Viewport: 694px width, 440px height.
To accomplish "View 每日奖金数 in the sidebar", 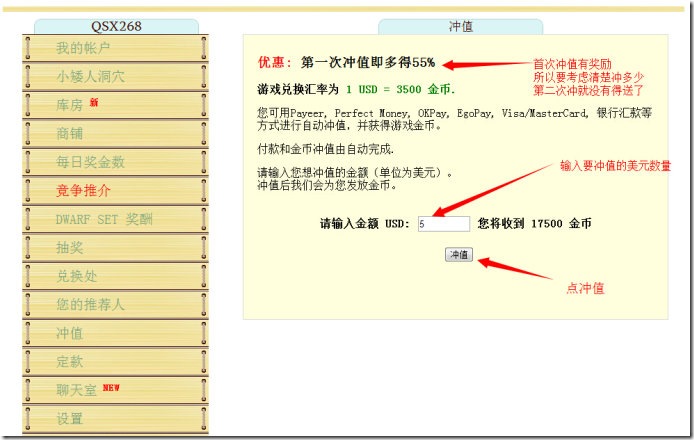I will (x=90, y=162).
